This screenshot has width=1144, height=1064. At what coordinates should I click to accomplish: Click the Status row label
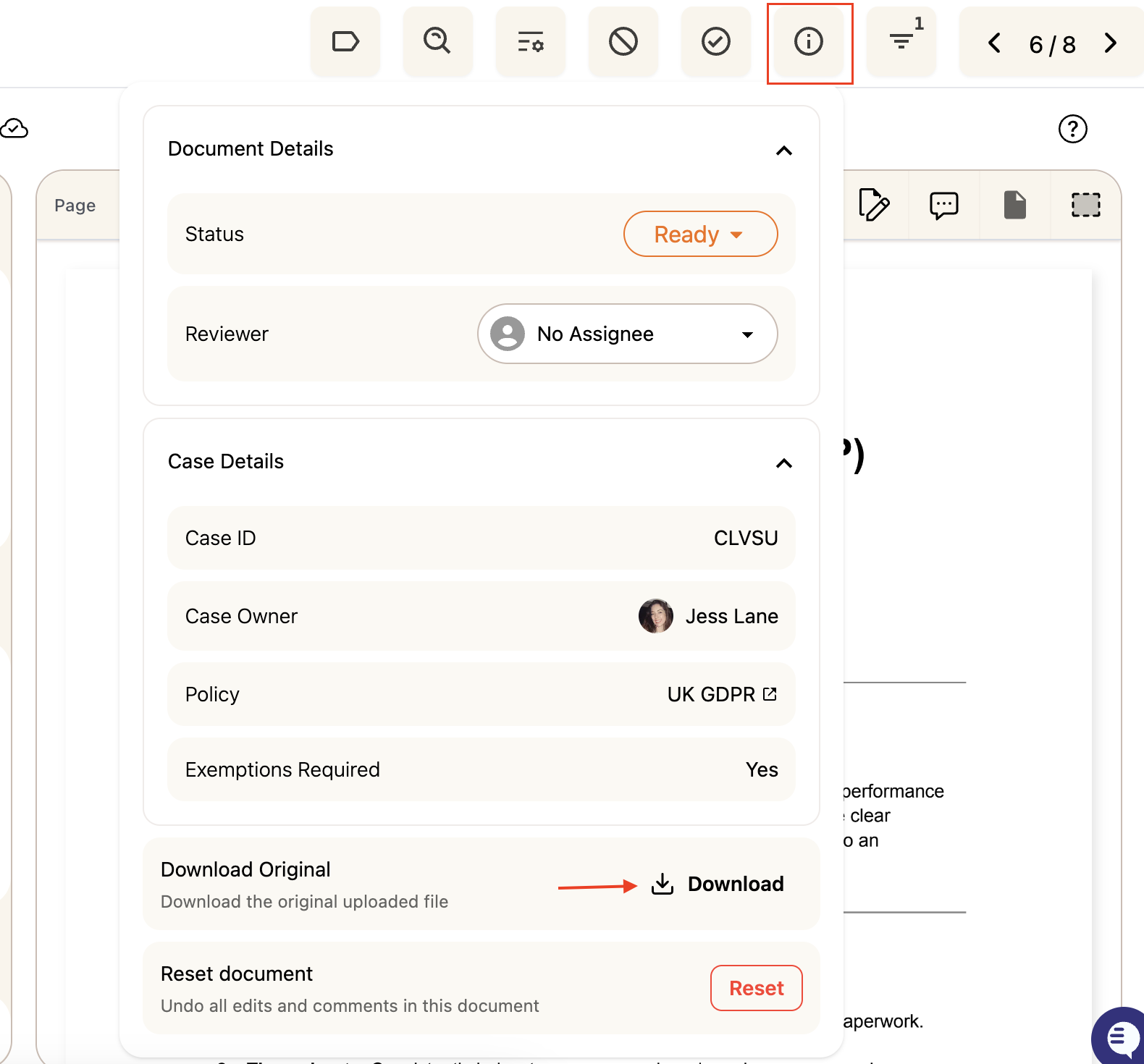coord(214,234)
